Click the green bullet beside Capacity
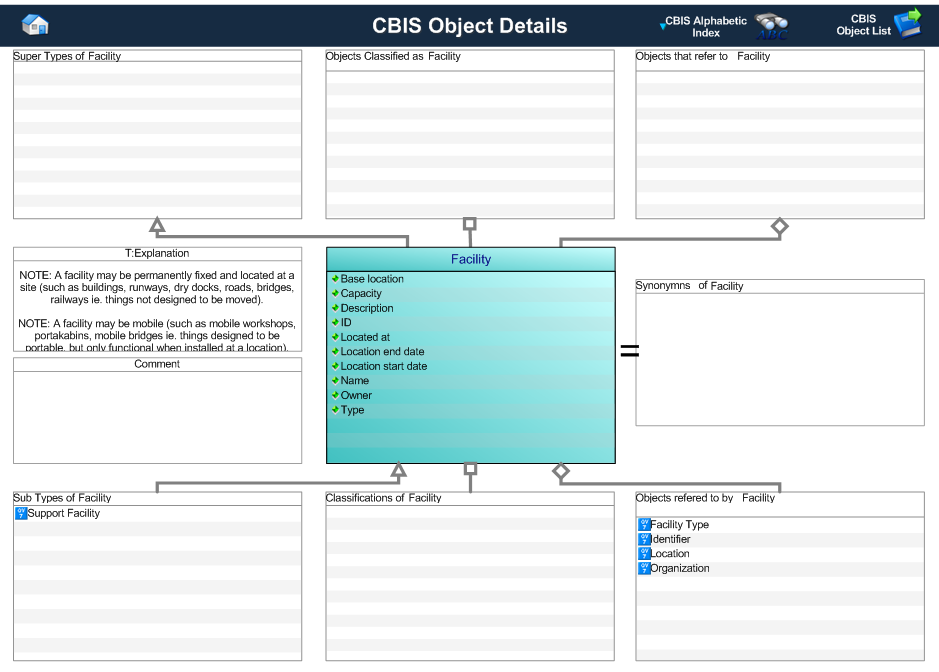939x672 pixels. click(335, 293)
